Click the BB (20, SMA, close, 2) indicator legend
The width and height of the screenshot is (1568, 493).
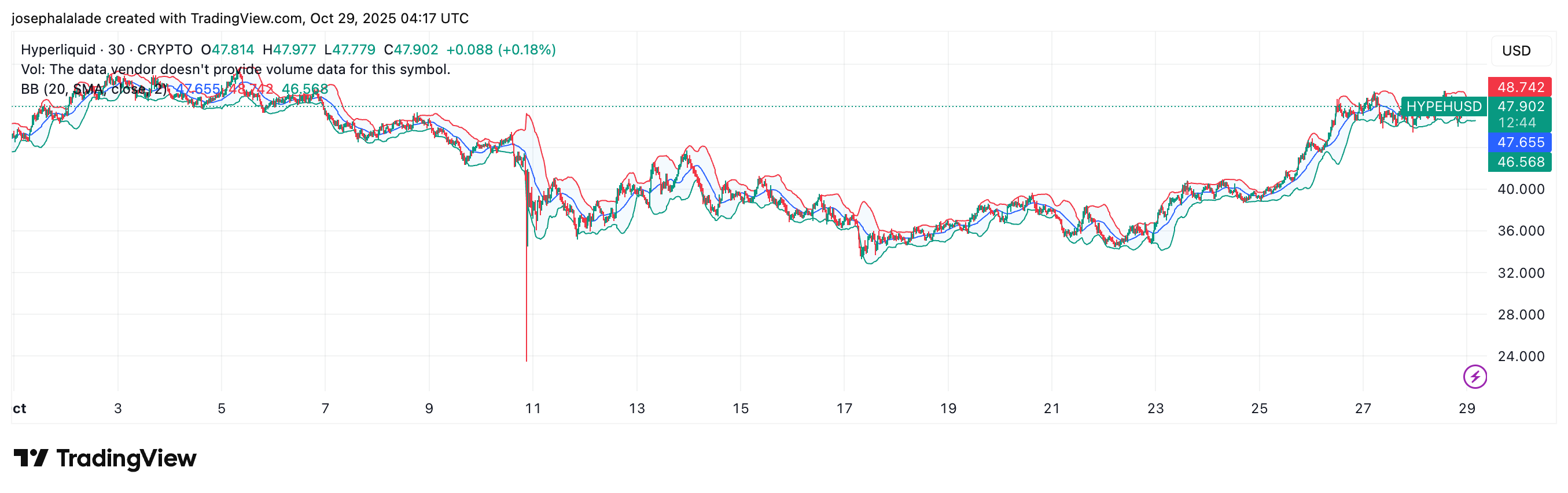(93, 89)
